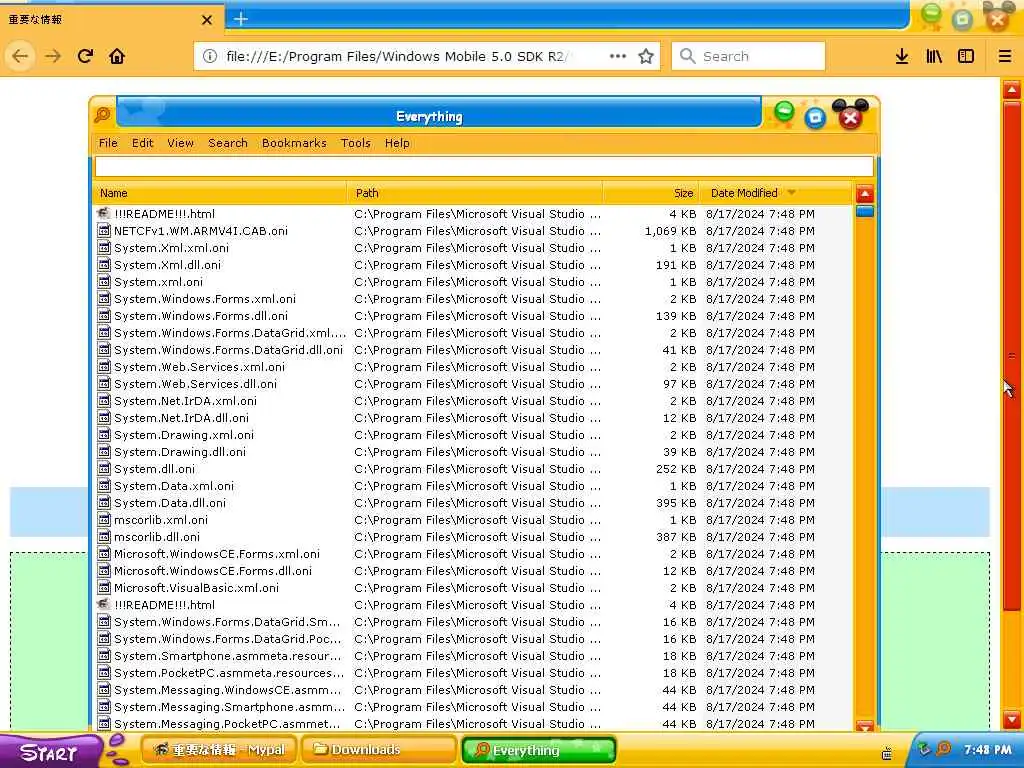The image size is (1024, 768).
Task: Go to the browser Home icon
Action: tap(117, 57)
